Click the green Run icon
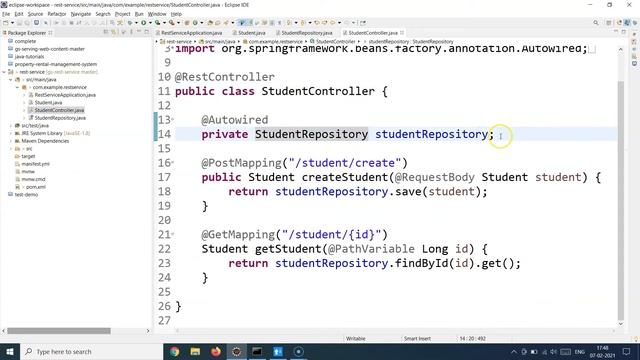640x360 pixels. [143, 23]
